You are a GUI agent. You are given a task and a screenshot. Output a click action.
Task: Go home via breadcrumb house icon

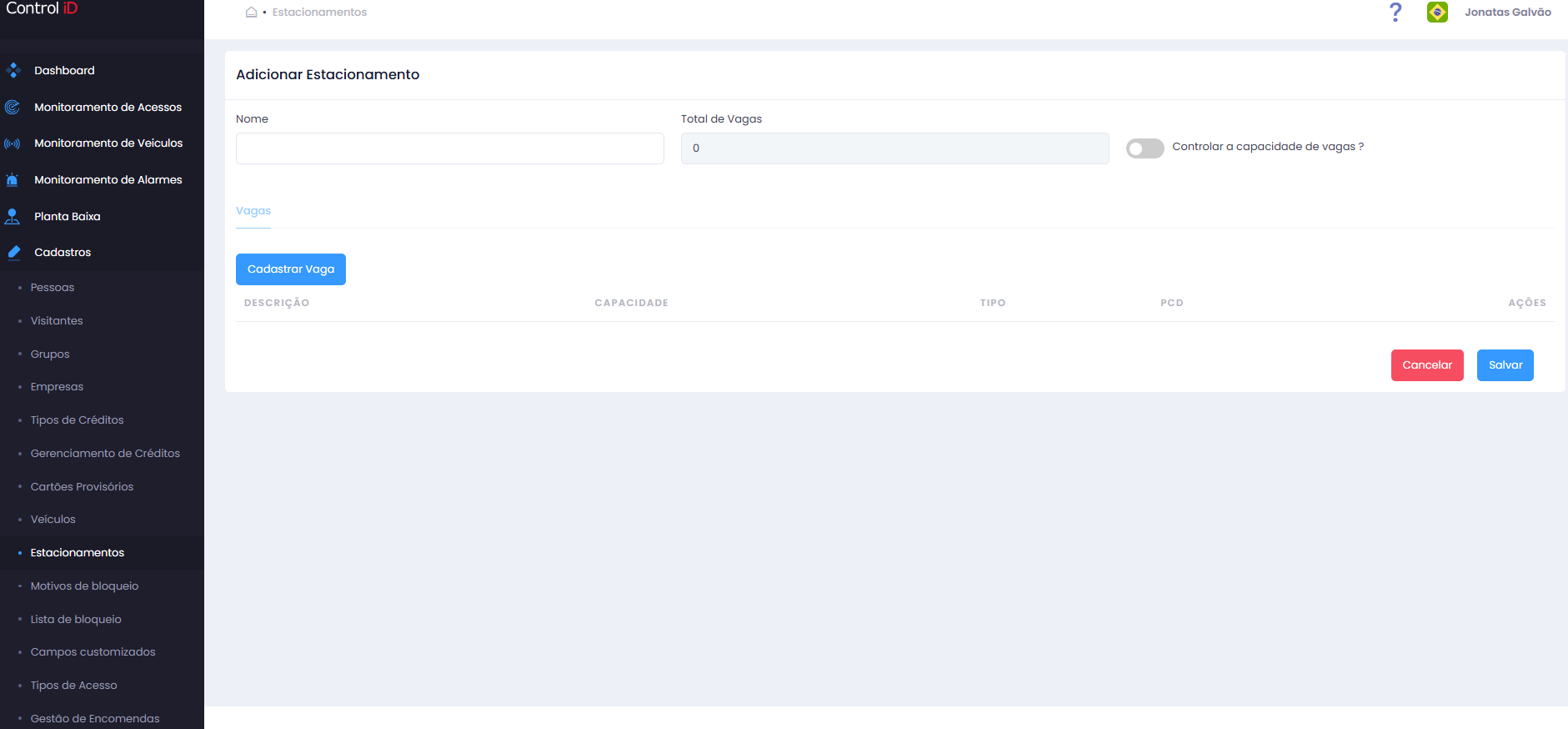251,13
